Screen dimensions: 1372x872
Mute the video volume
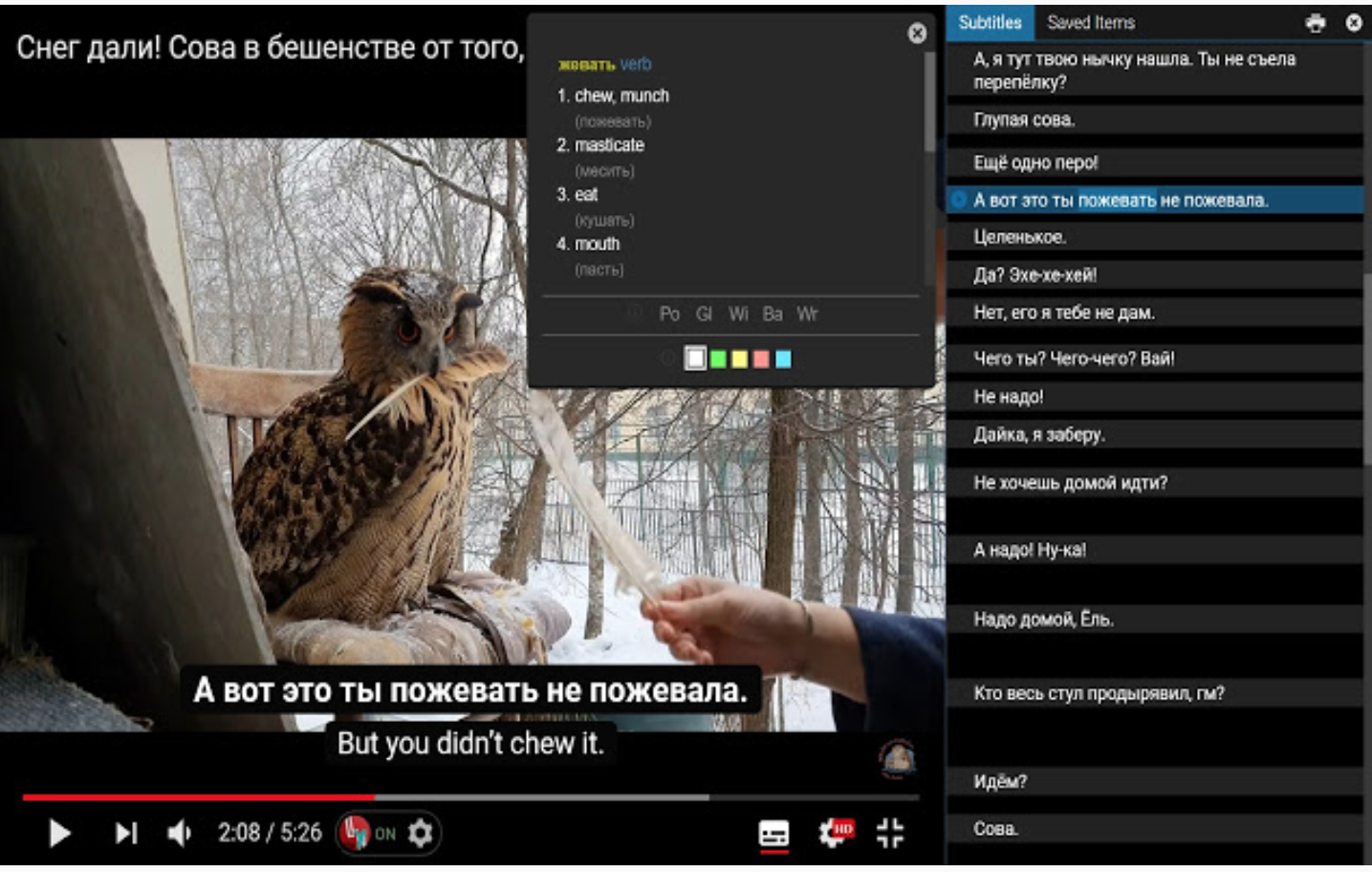pyautogui.click(x=180, y=834)
